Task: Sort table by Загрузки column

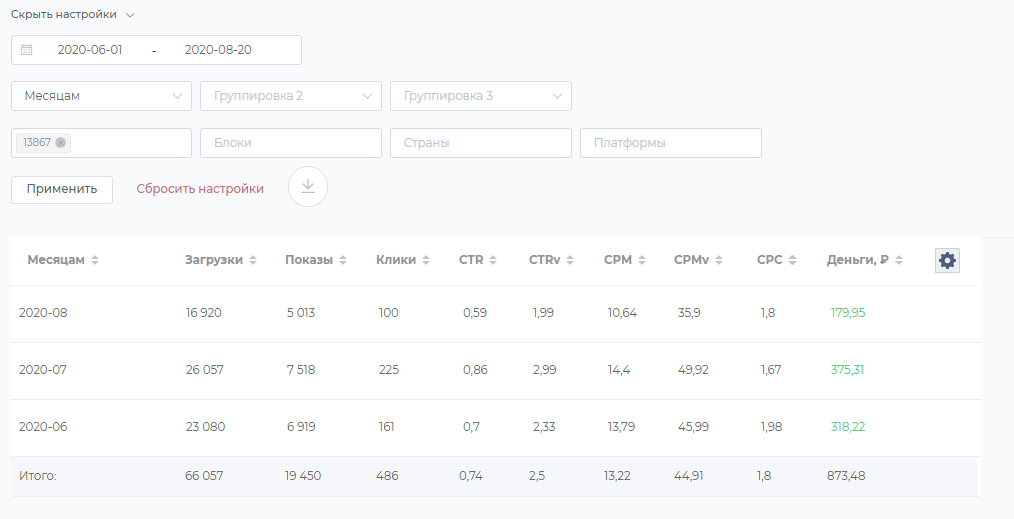Action: (253, 260)
